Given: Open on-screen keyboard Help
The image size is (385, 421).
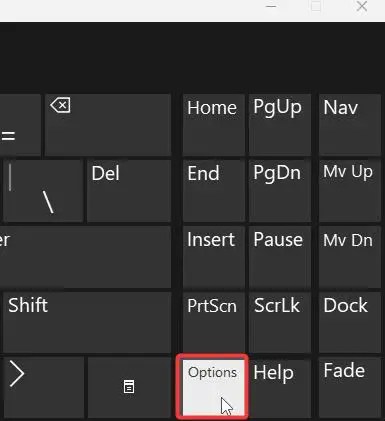Looking at the screenshot, I should coord(280,387).
